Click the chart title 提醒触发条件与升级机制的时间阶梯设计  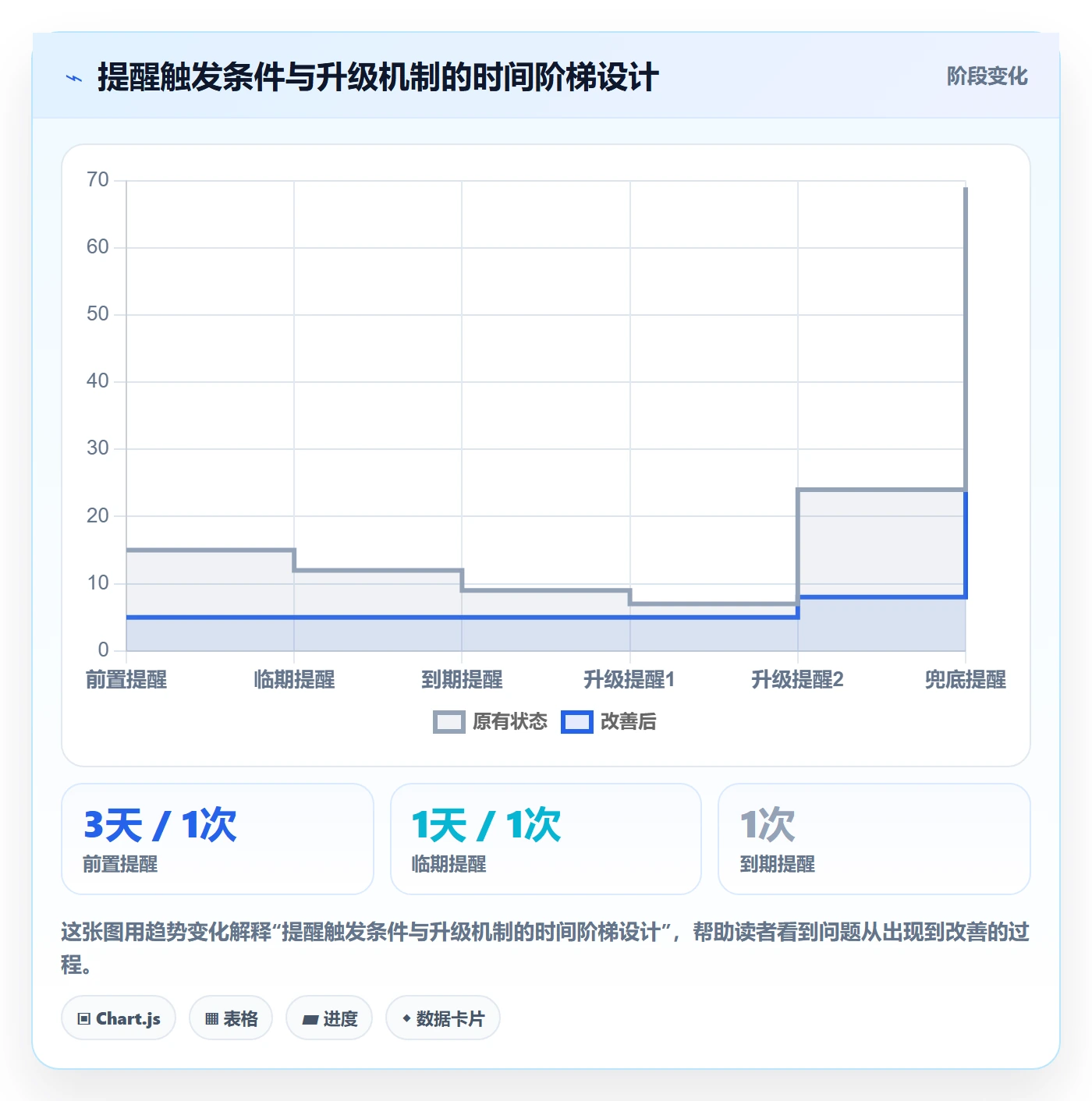378,77
